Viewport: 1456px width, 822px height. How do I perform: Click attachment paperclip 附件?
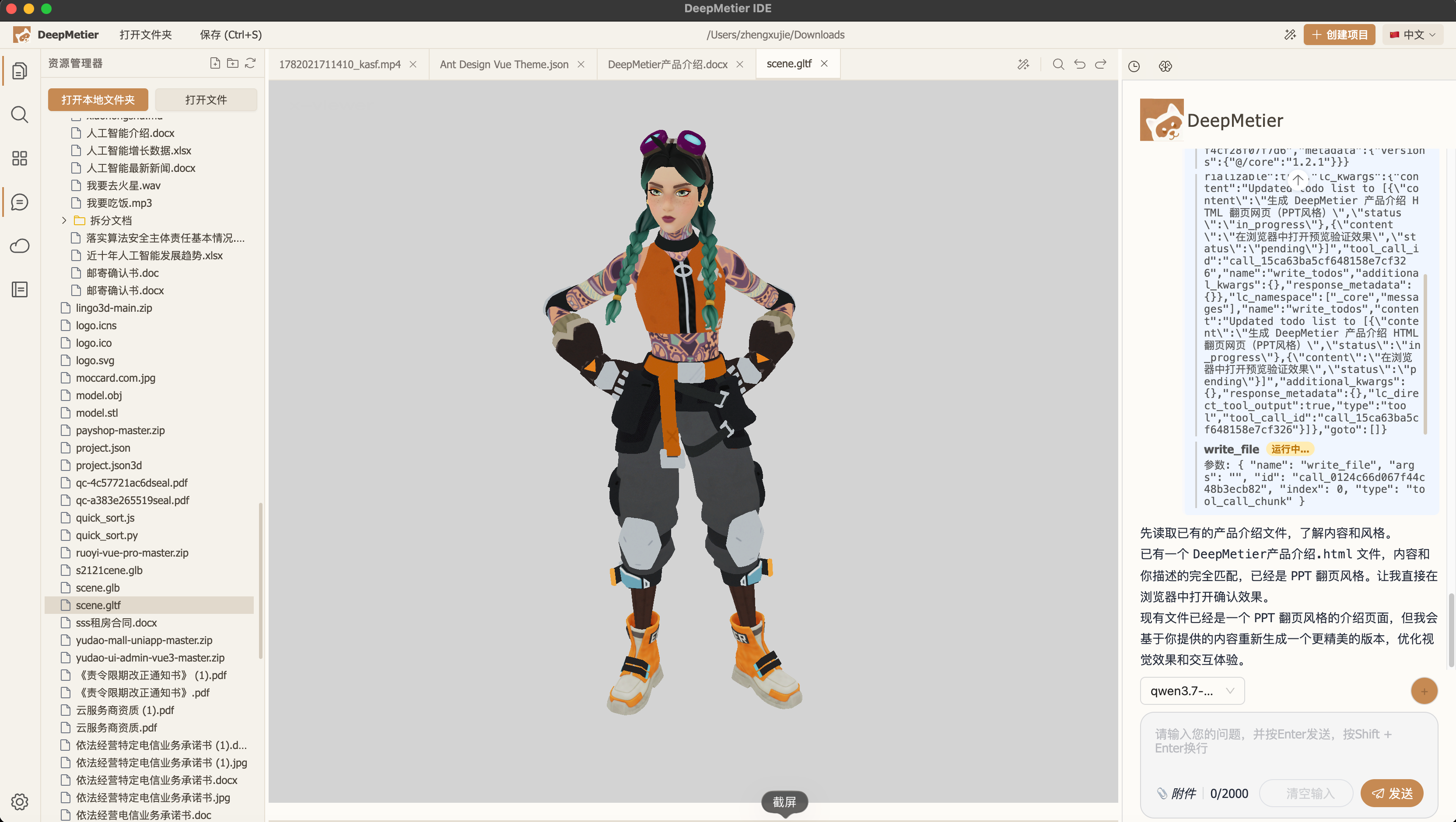point(1176,793)
